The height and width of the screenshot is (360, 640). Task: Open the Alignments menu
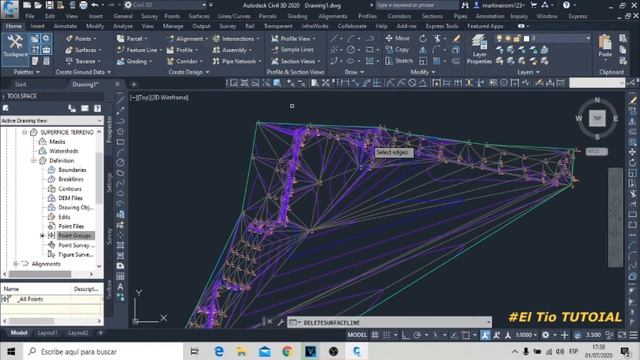click(333, 16)
